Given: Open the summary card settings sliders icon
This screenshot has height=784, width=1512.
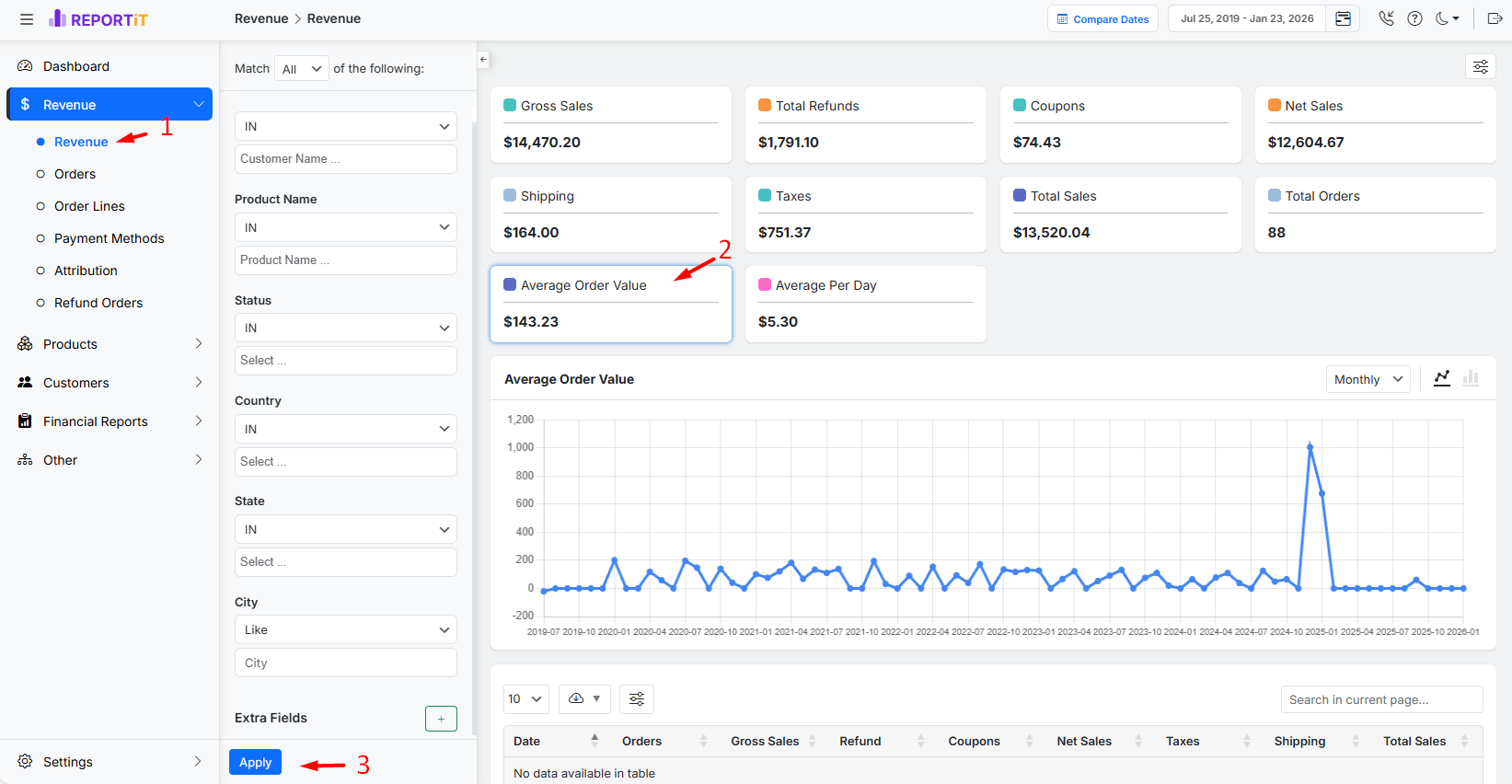Looking at the screenshot, I should [x=1480, y=67].
